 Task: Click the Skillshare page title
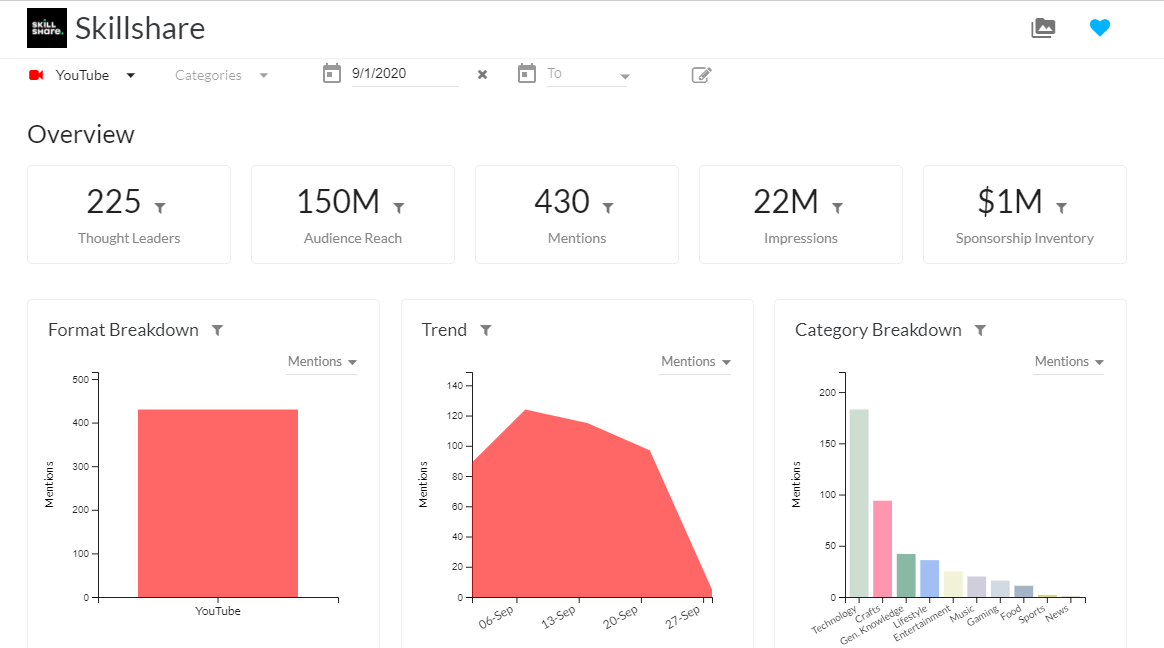(140, 28)
